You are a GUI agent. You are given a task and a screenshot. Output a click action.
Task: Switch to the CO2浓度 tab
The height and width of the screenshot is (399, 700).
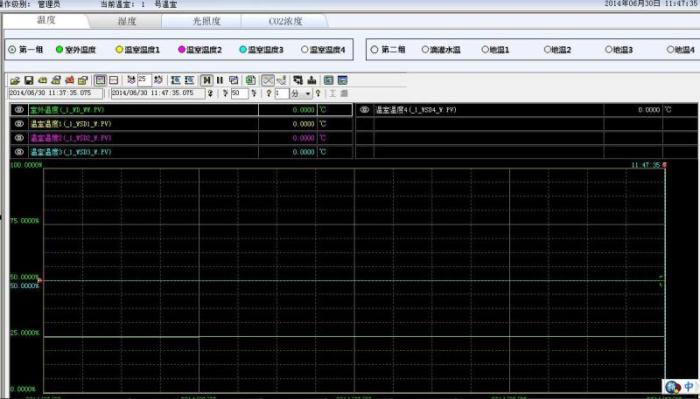(285, 21)
